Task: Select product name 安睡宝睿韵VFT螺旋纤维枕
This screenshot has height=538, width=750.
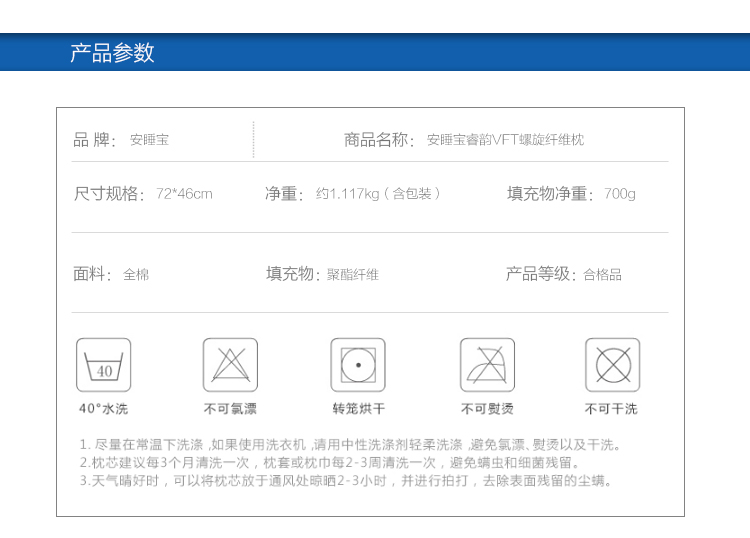Action: coord(506,140)
